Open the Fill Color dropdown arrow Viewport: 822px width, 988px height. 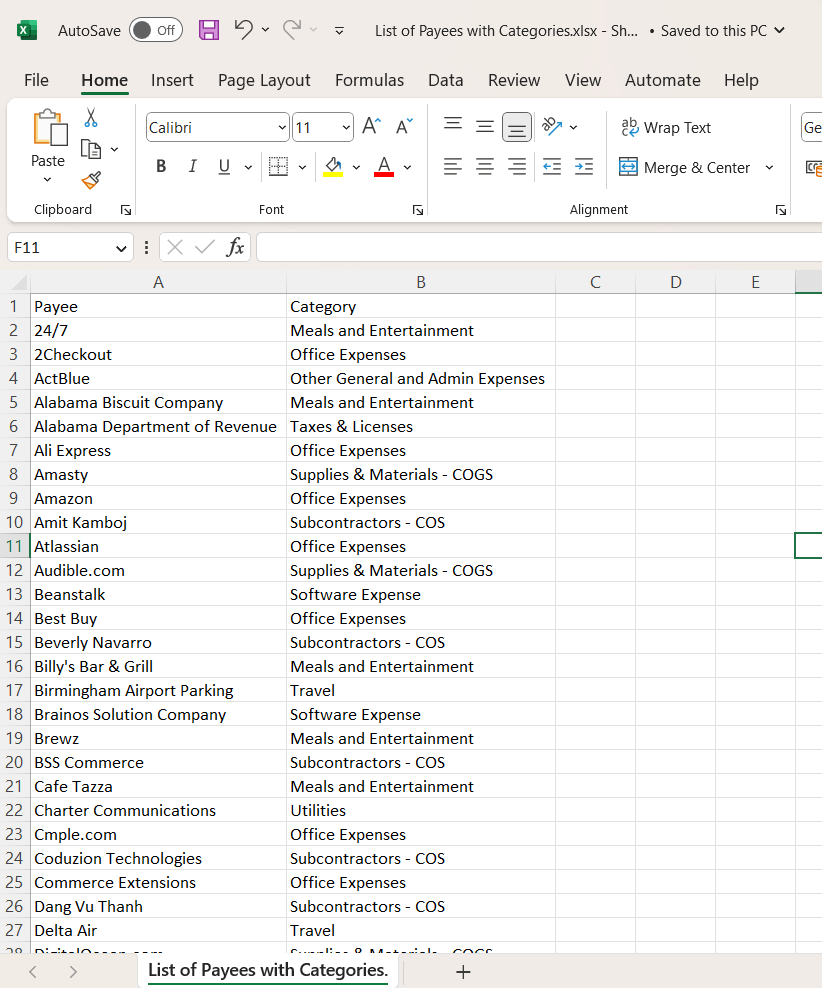tap(357, 167)
